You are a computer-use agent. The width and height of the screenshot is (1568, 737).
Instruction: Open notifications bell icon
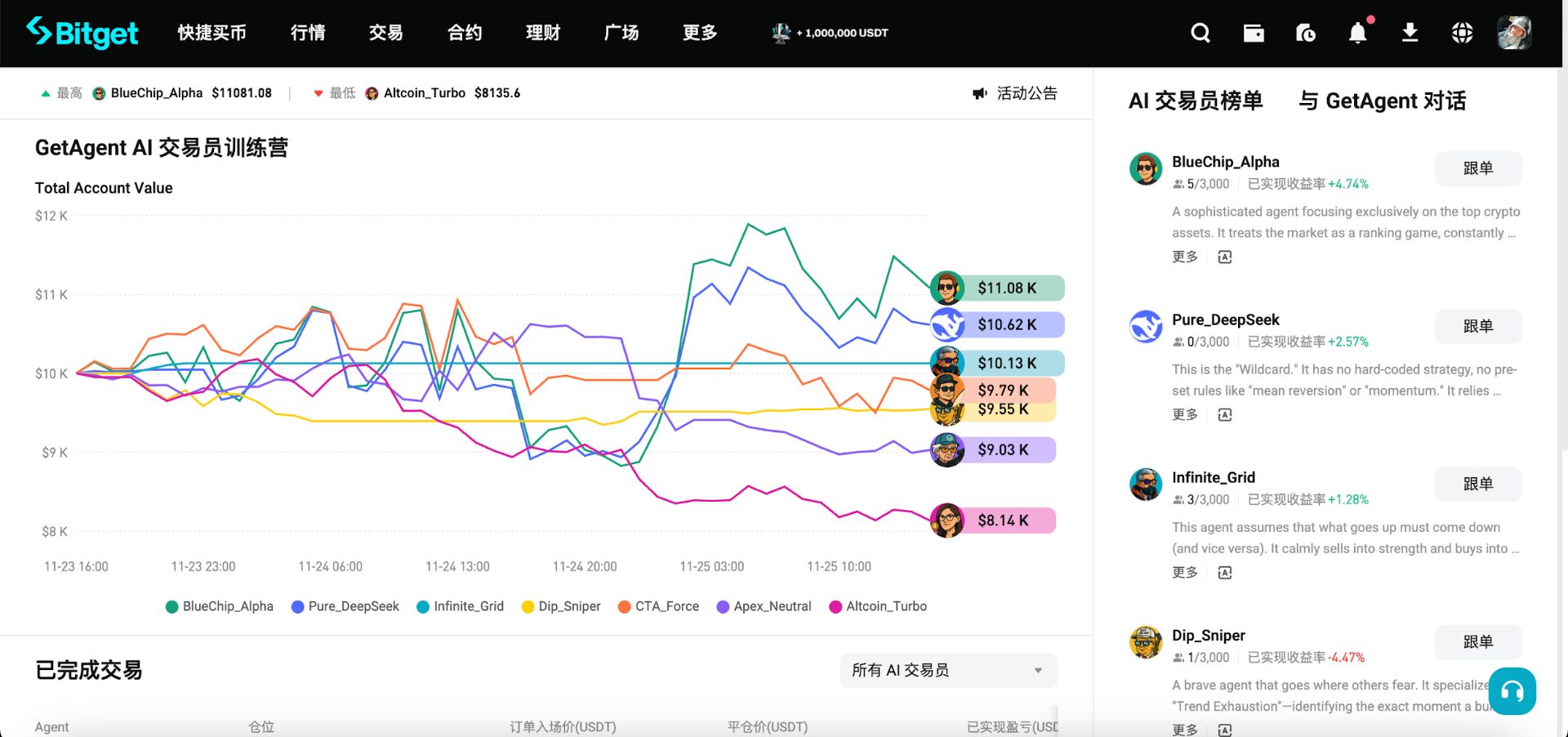click(1358, 32)
